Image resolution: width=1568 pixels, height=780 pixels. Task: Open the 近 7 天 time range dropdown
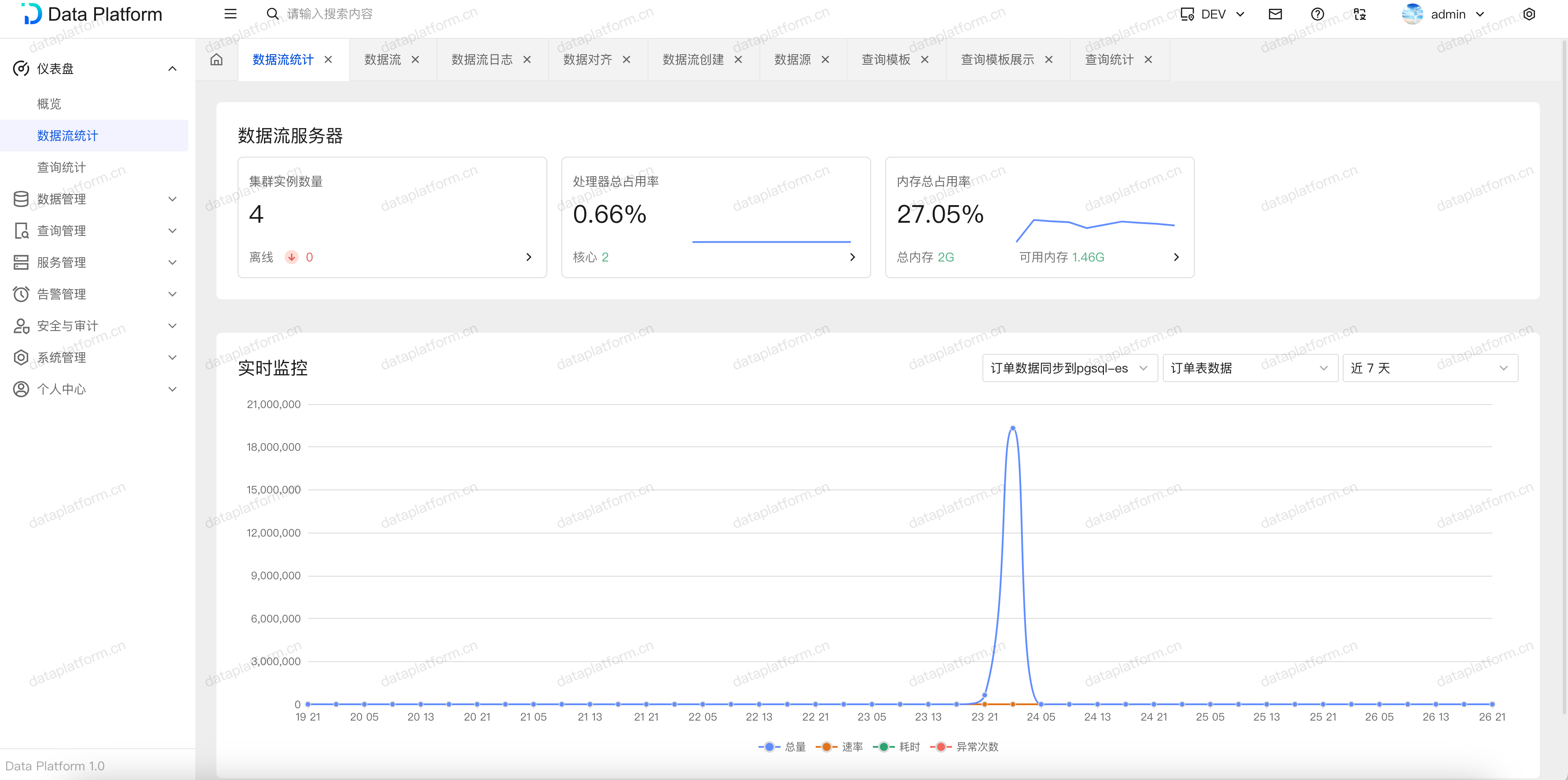[1430, 368]
